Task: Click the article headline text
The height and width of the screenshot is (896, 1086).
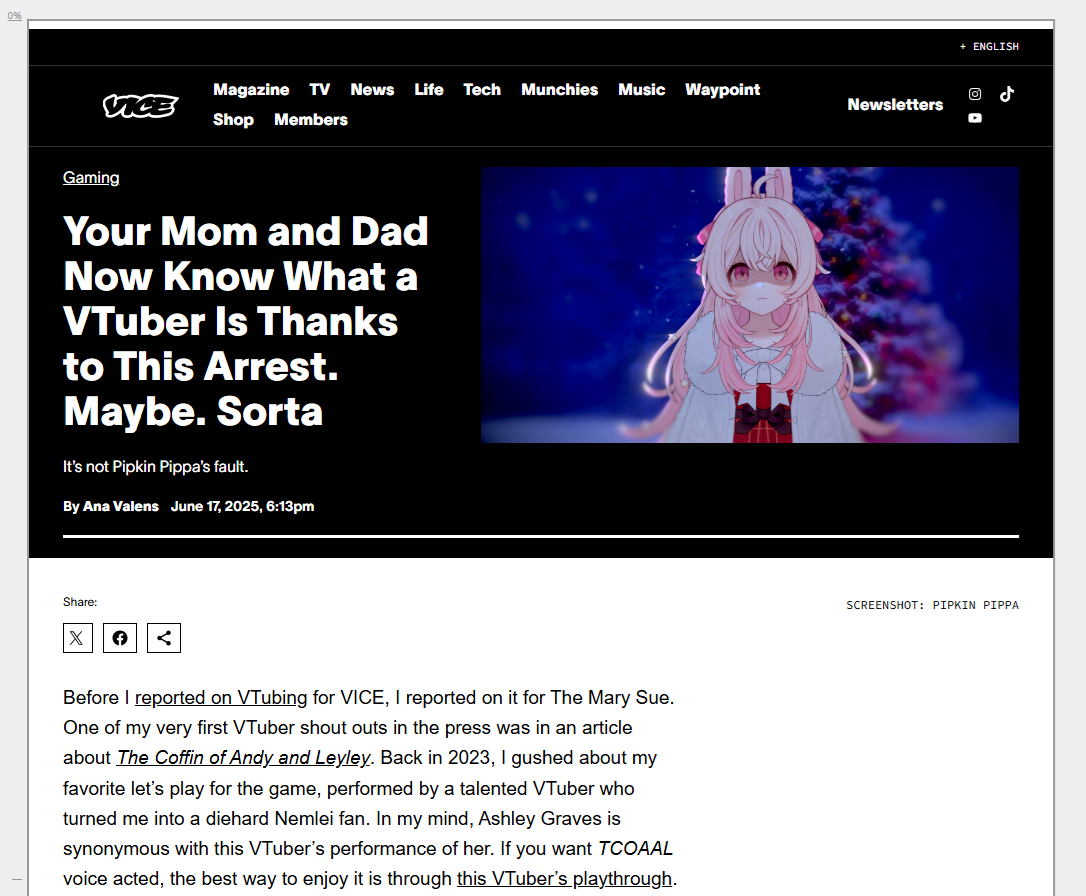Action: (x=246, y=321)
